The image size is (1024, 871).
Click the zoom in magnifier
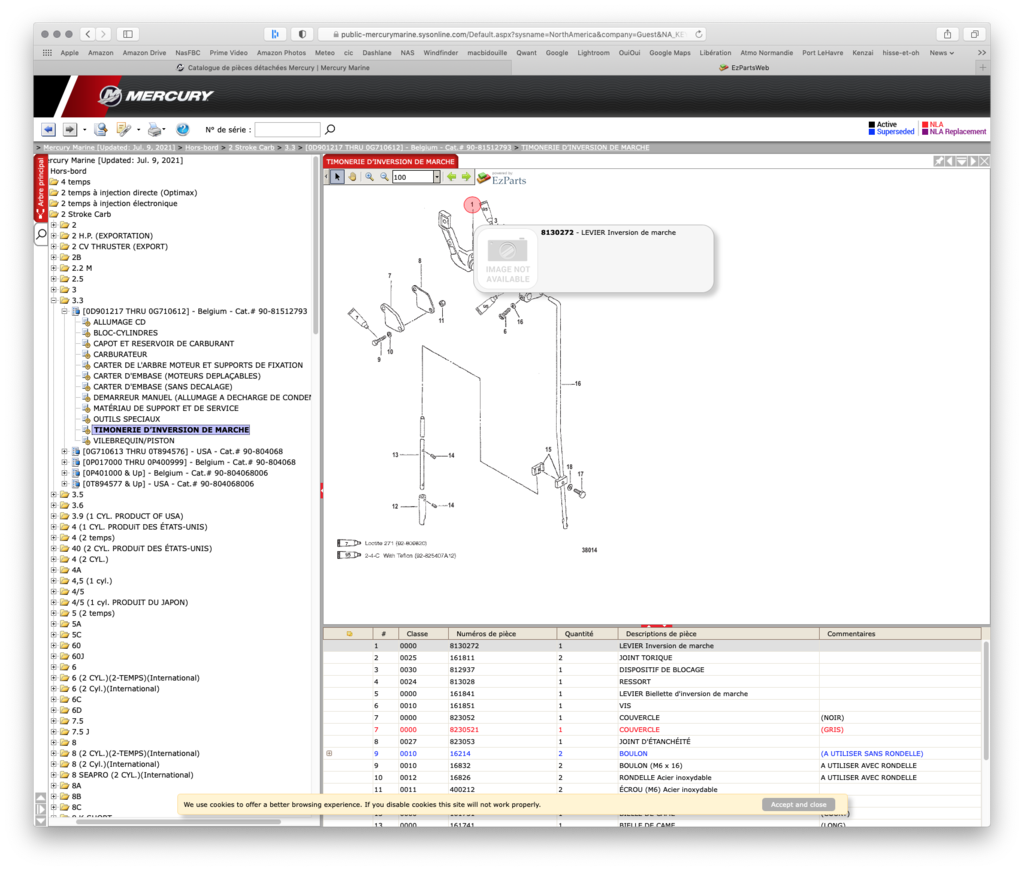click(370, 177)
